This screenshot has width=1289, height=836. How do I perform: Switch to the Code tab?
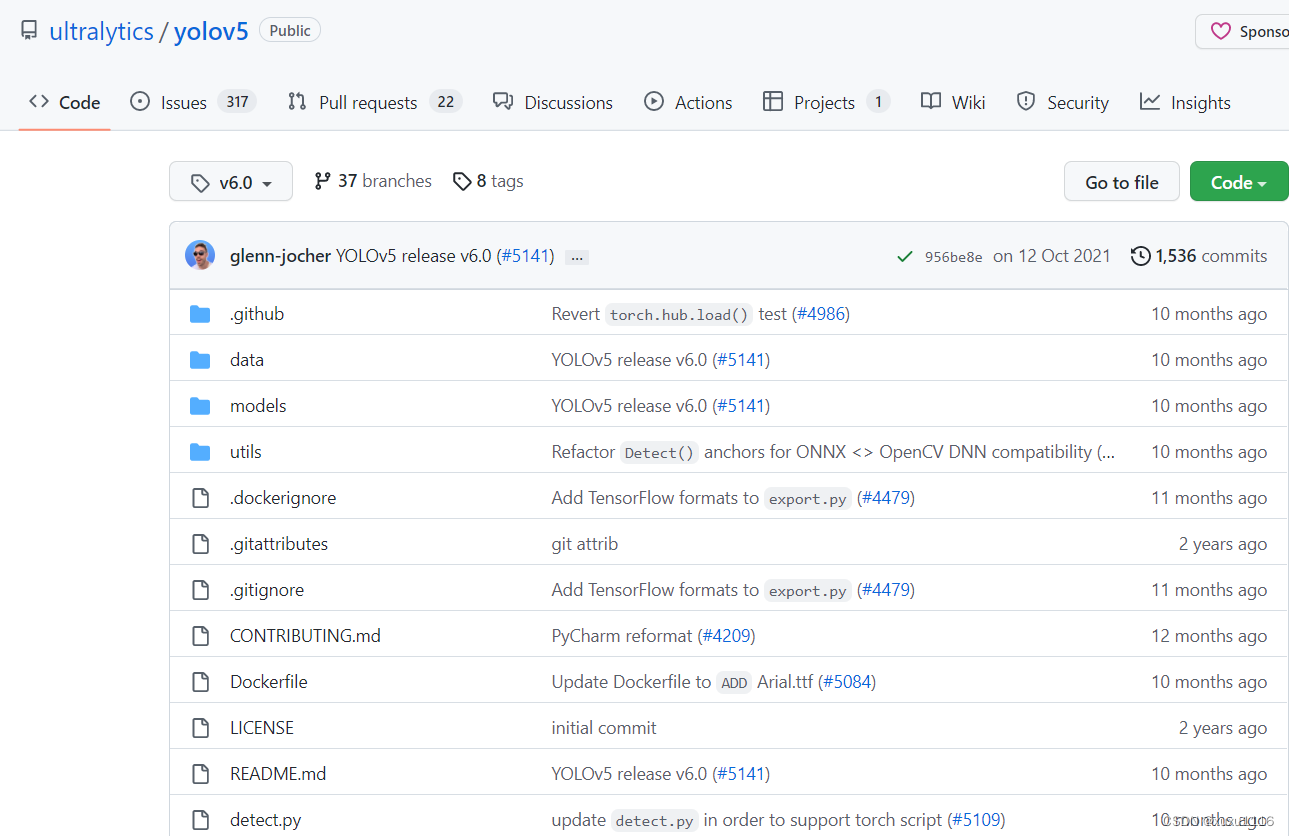coord(65,102)
